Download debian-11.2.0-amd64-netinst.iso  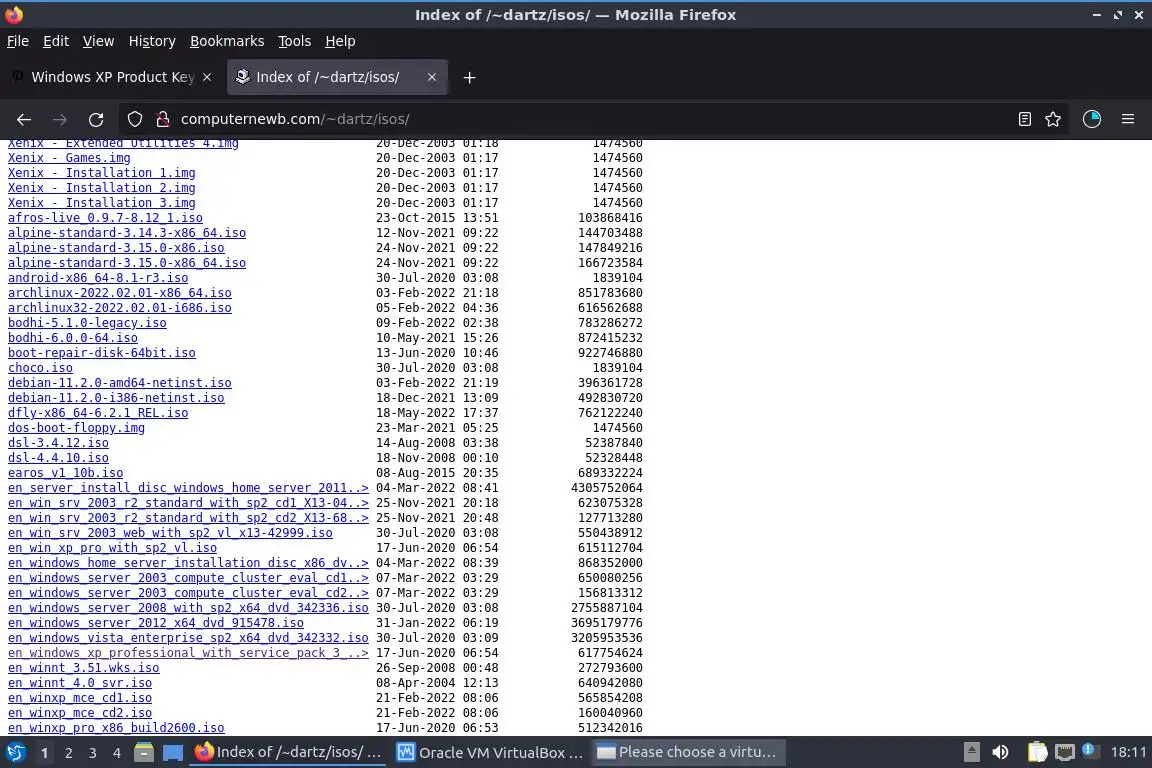[x=120, y=383]
